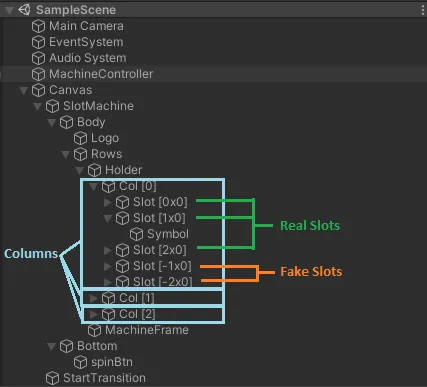Collapse the Canvas object foldout
Screen dimensions: 427x387
[x=23, y=90]
